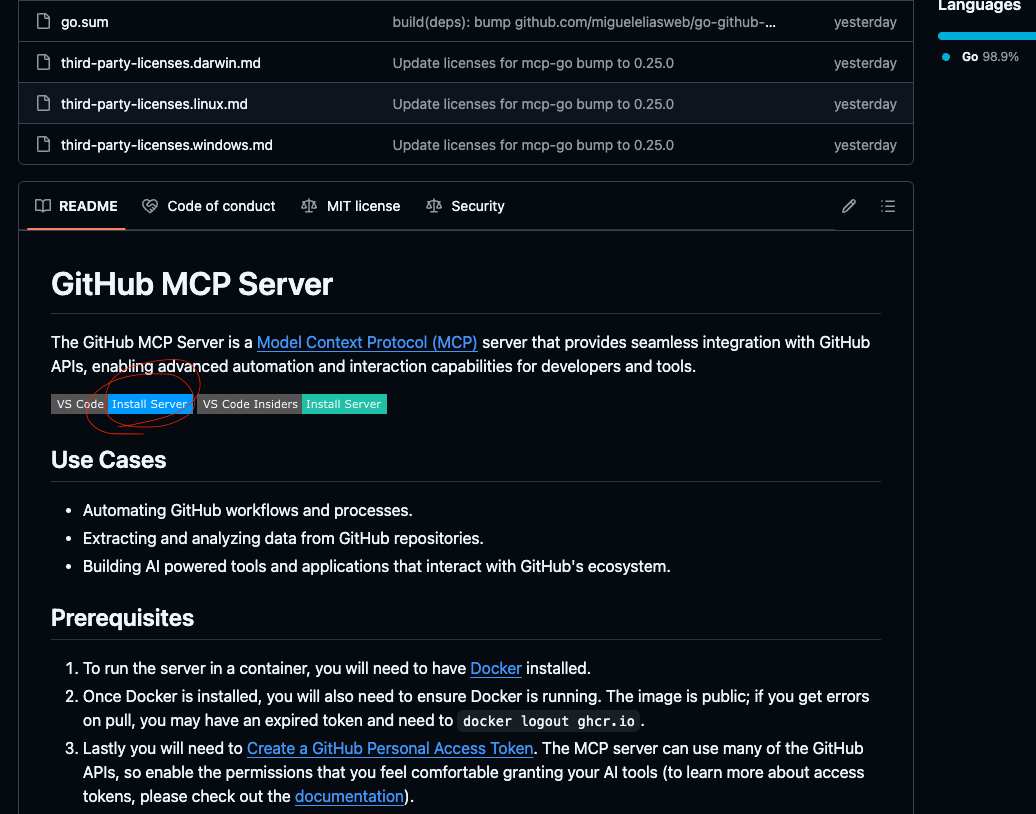Open the windows.md license update commit message
Screen dimensions: 1036x814
point(533,145)
